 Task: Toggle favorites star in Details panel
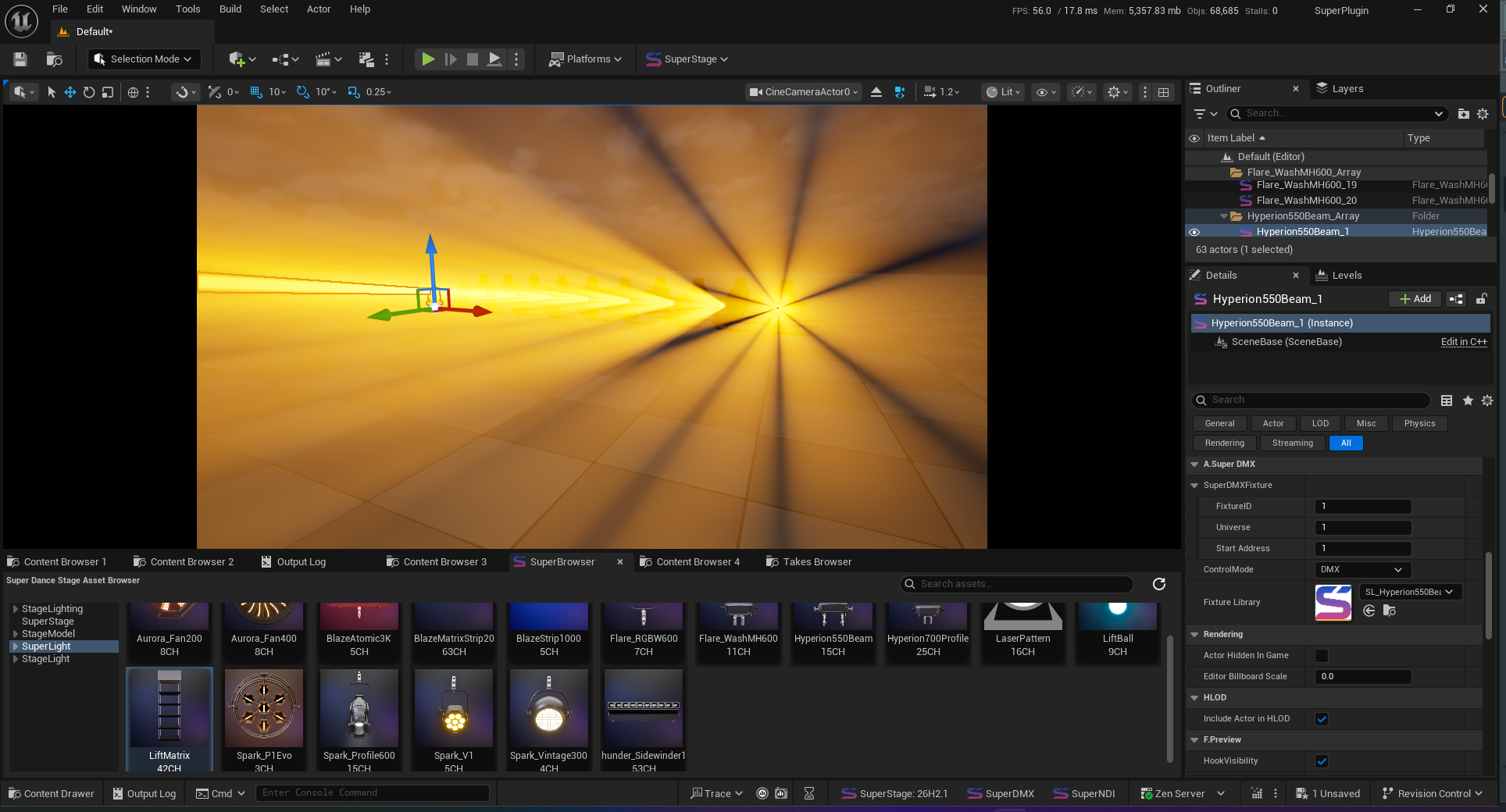tap(1468, 401)
